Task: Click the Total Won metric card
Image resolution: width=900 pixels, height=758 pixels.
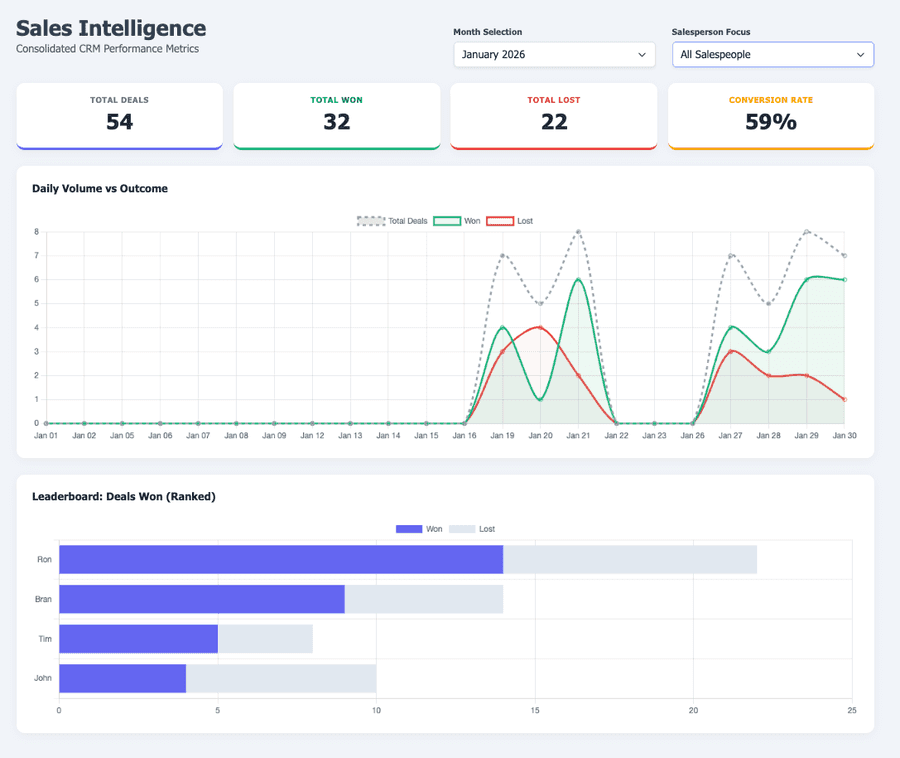Action: tap(336, 115)
